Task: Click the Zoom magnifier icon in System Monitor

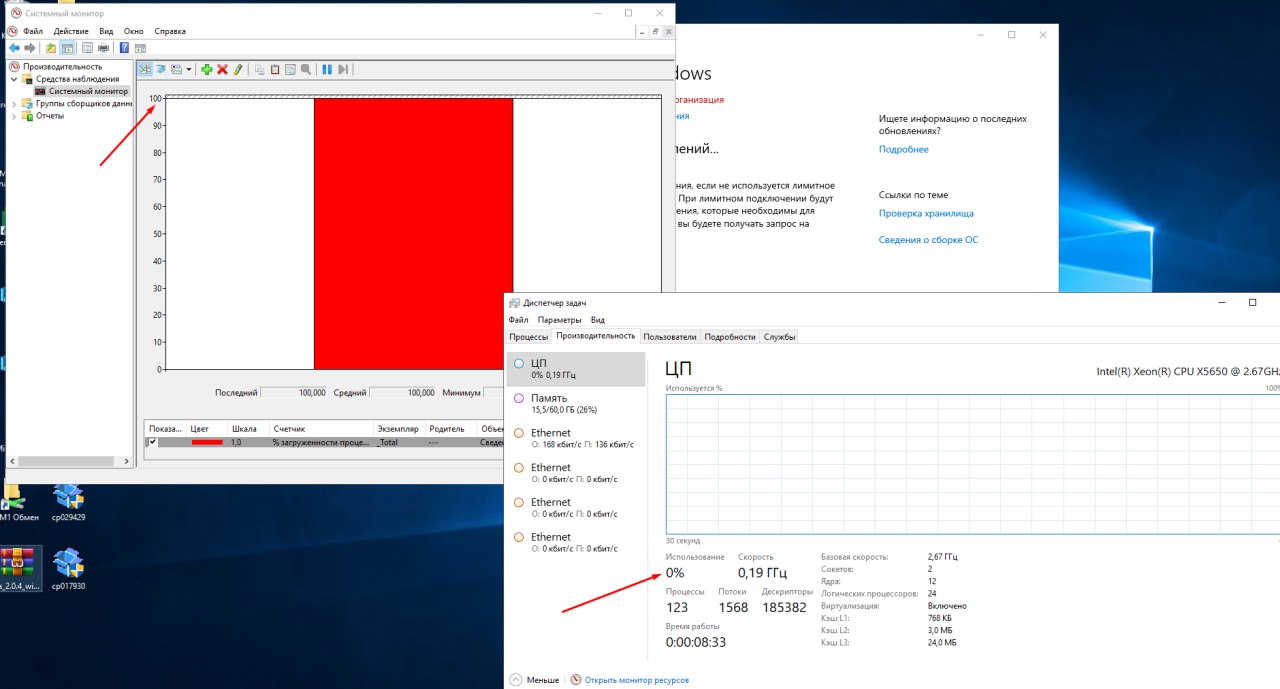Action: pyautogui.click(x=306, y=69)
